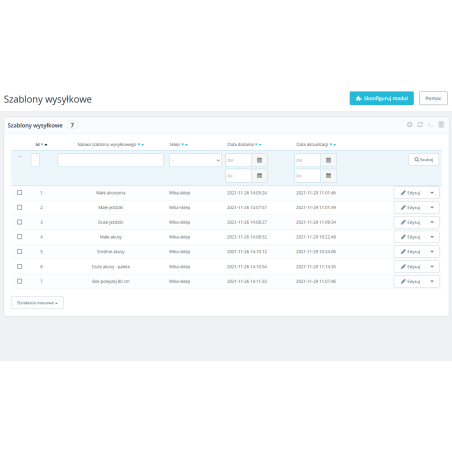Image resolution: width=452 pixels, height=452 pixels.
Task: Click the Skonfiguruj moduł button
Action: tap(382, 98)
